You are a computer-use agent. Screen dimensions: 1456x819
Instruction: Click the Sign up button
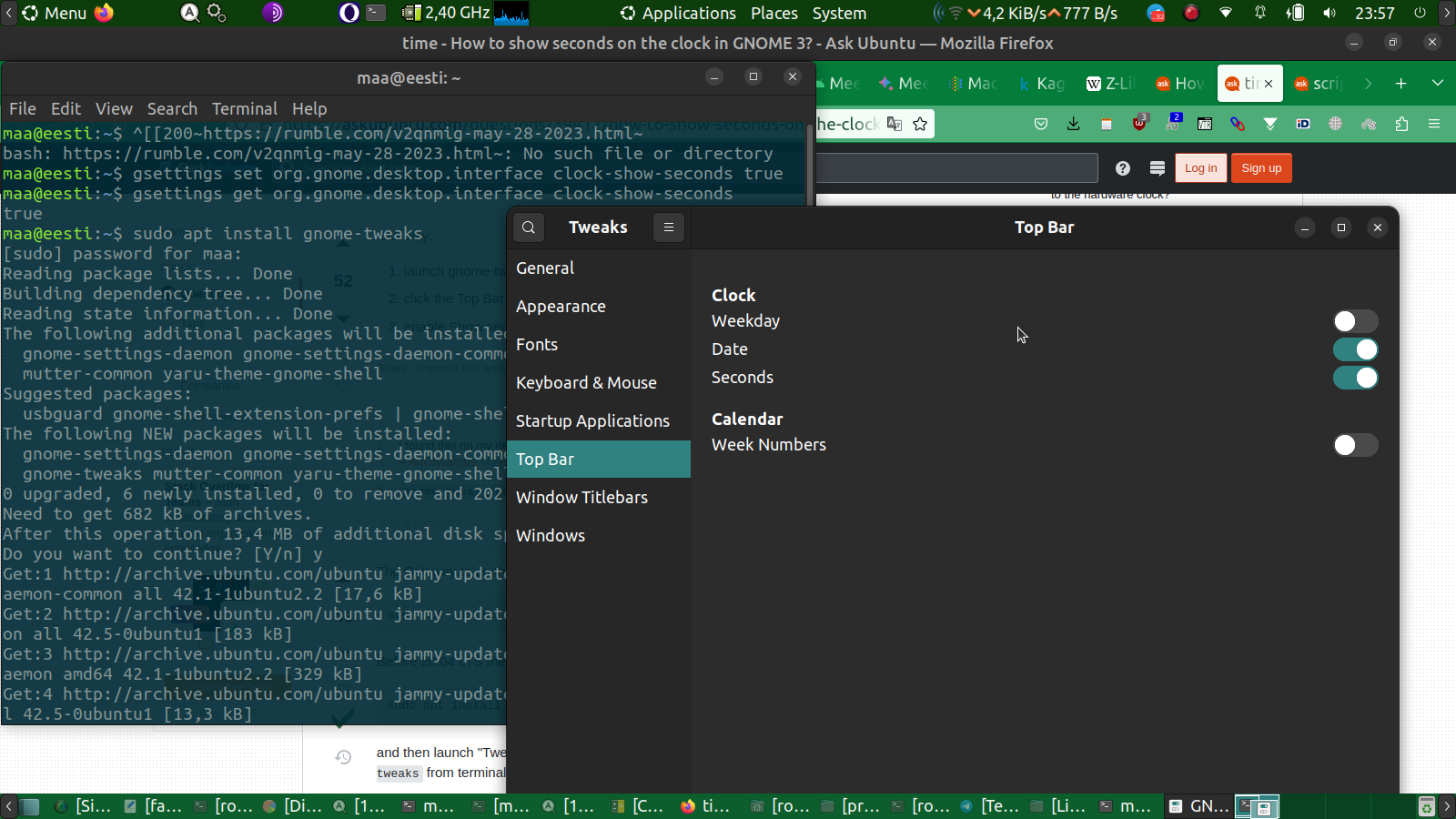click(x=1261, y=168)
